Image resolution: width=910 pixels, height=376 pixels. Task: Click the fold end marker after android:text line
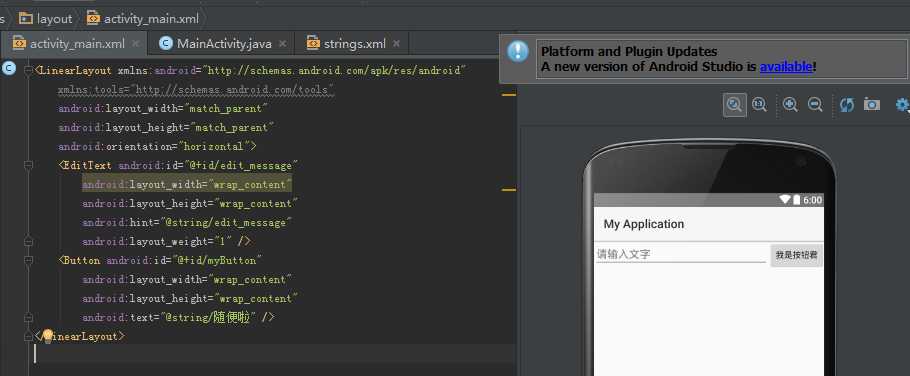[28, 317]
